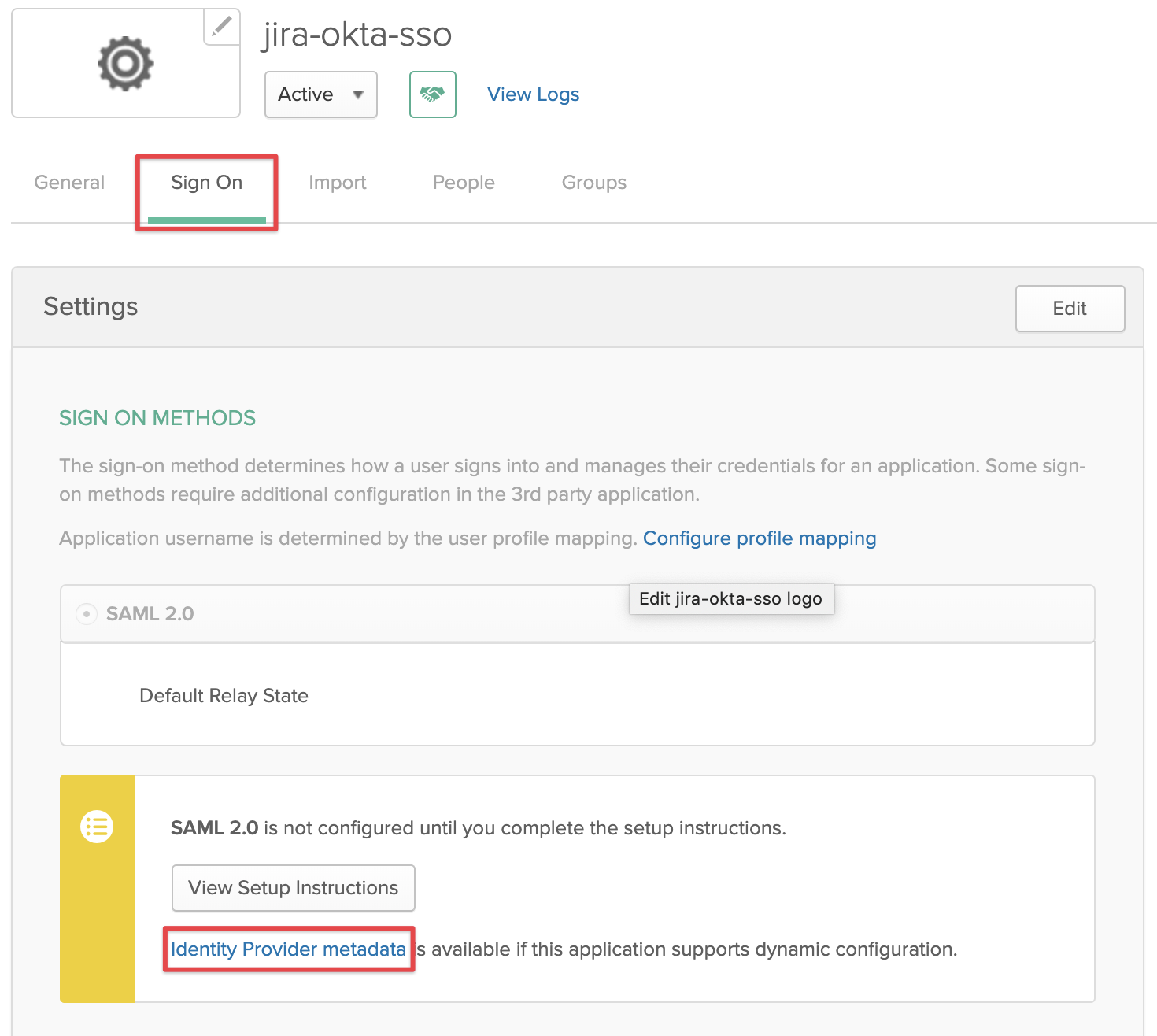
Task: Open the People tab
Action: tap(464, 183)
